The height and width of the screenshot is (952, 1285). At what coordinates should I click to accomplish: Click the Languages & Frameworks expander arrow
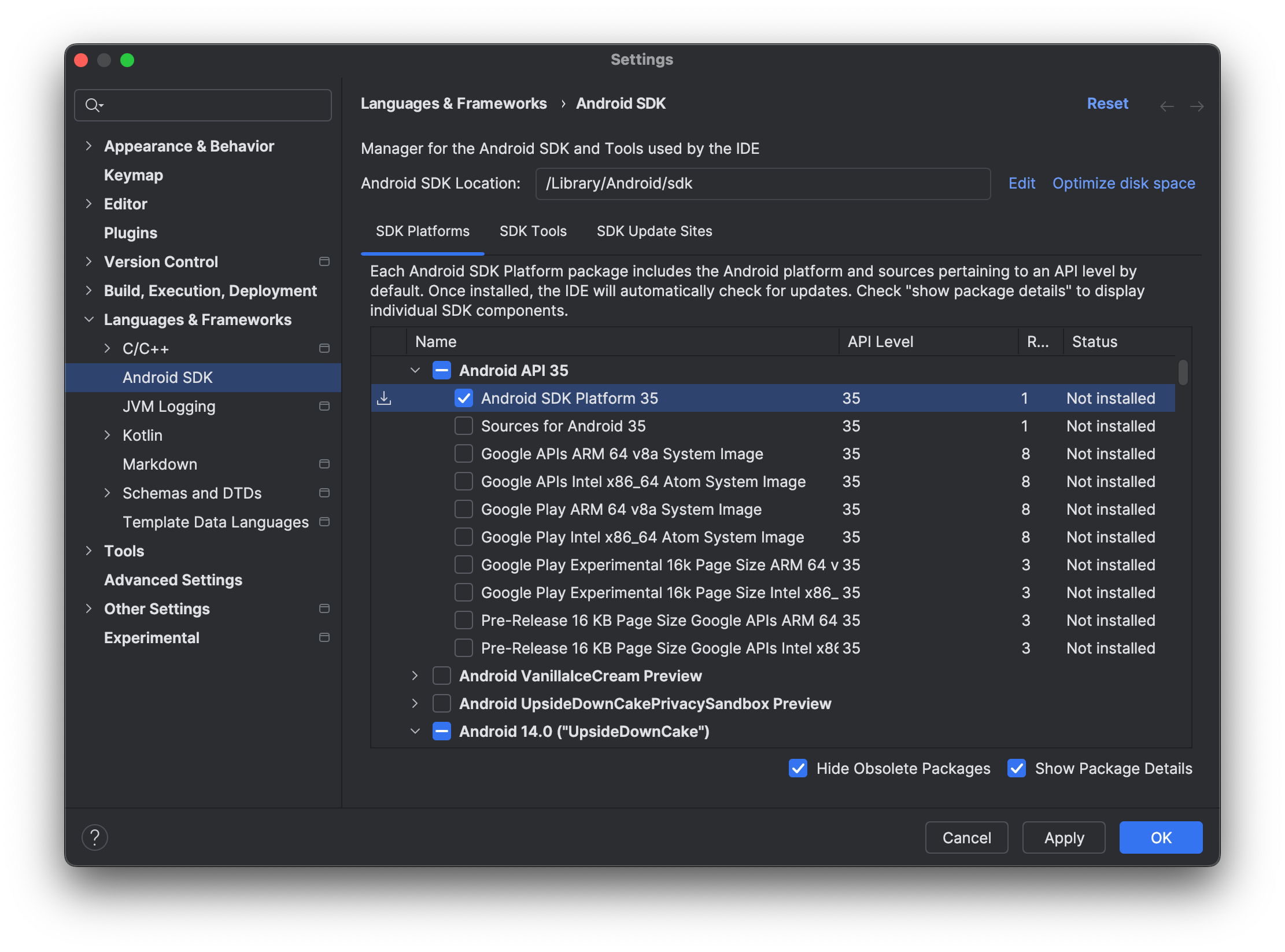[88, 320]
